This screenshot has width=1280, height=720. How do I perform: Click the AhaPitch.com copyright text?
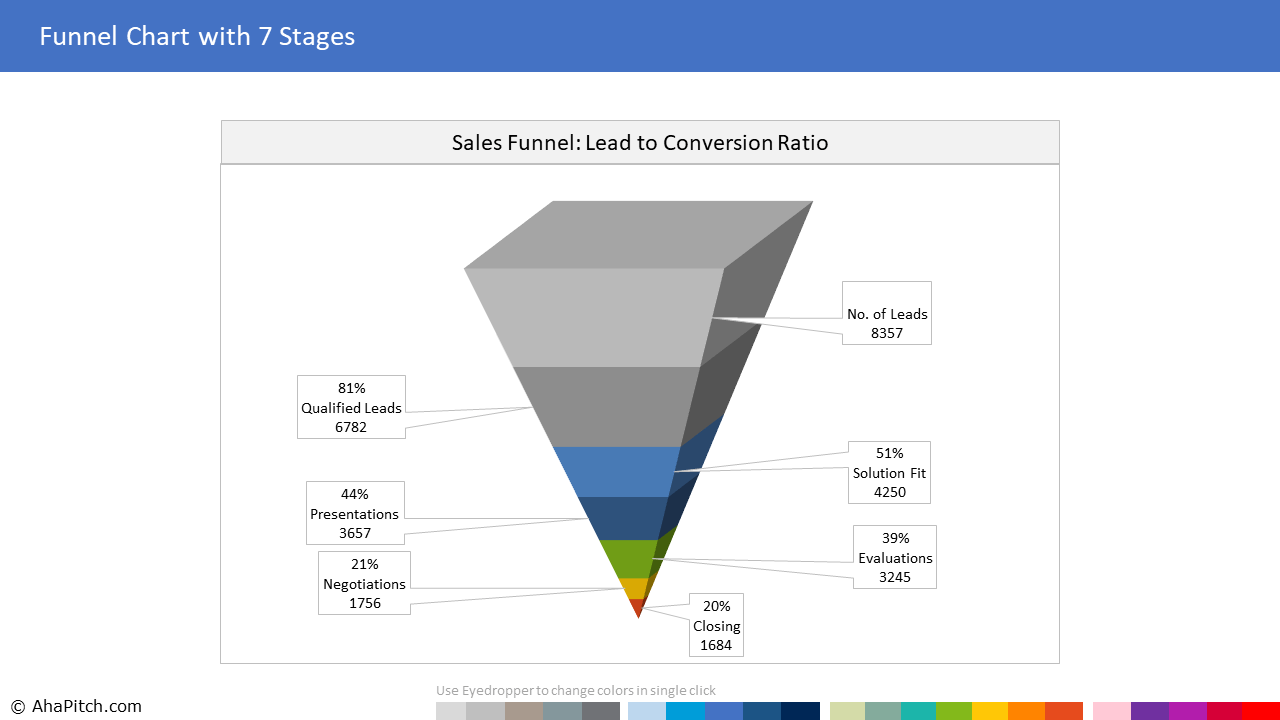[77, 706]
